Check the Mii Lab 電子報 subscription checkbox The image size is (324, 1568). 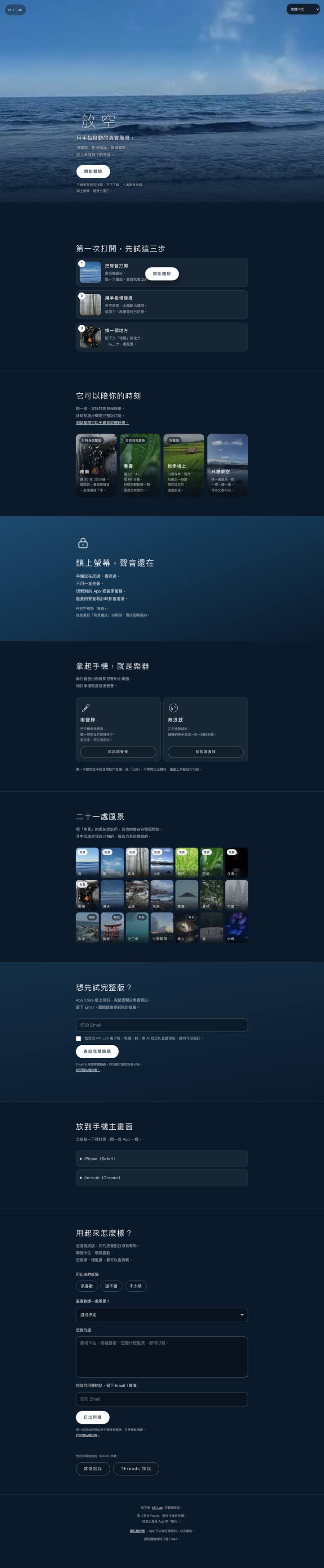[79, 1038]
